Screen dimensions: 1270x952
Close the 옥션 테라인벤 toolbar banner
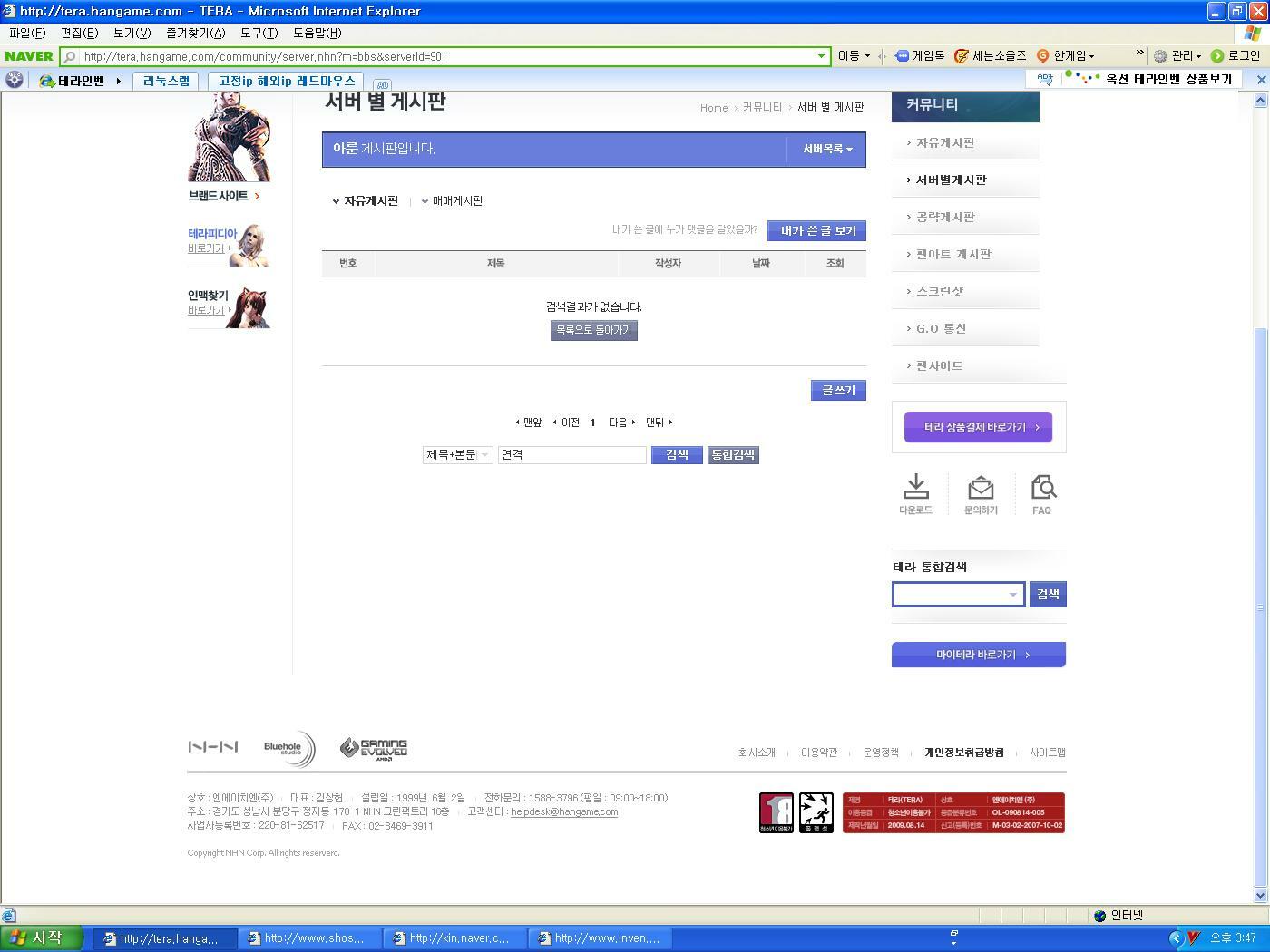[1260, 80]
